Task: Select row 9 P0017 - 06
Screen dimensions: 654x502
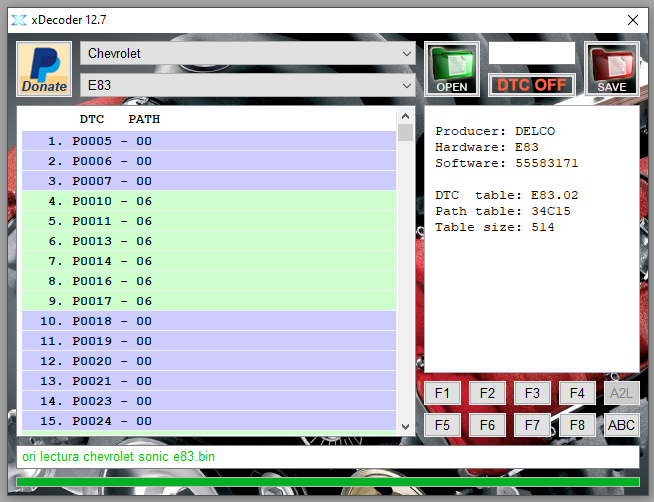Action: click(x=209, y=301)
